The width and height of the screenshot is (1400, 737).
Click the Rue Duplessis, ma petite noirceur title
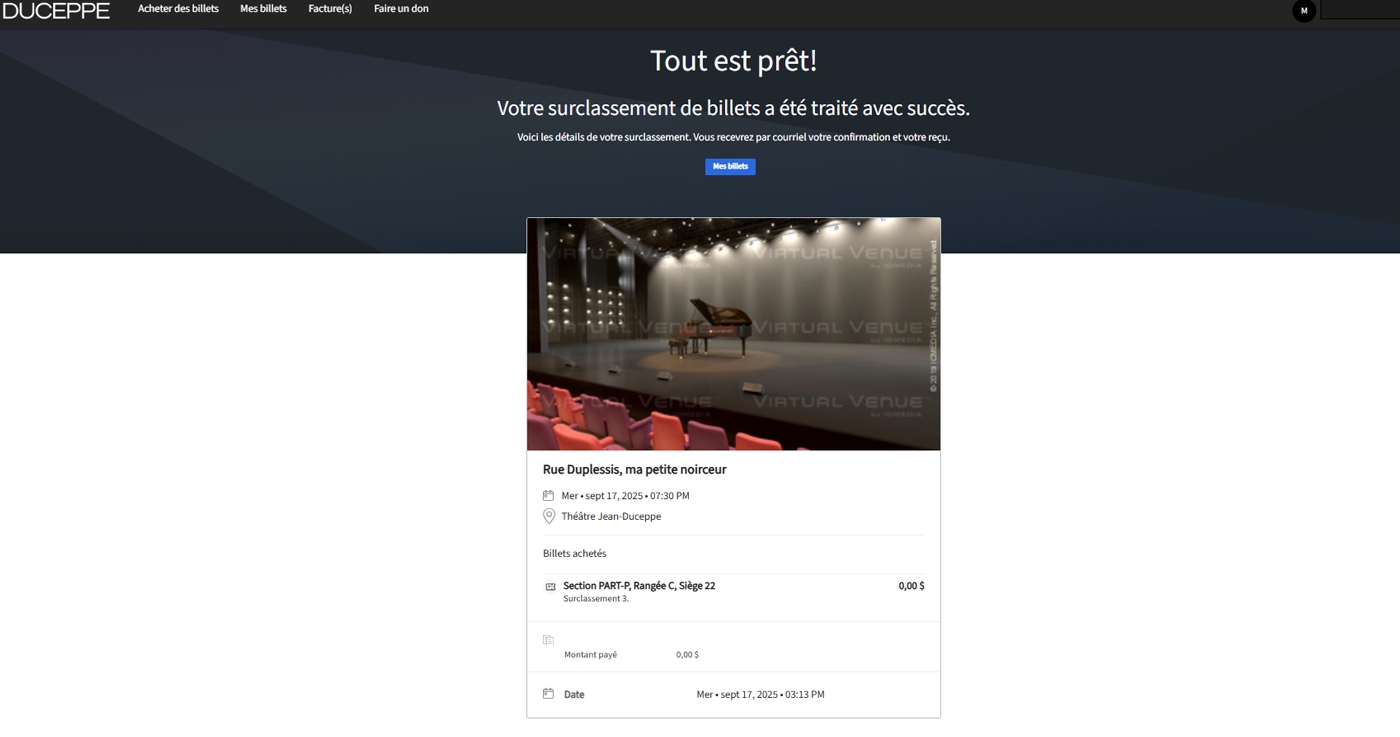click(634, 469)
